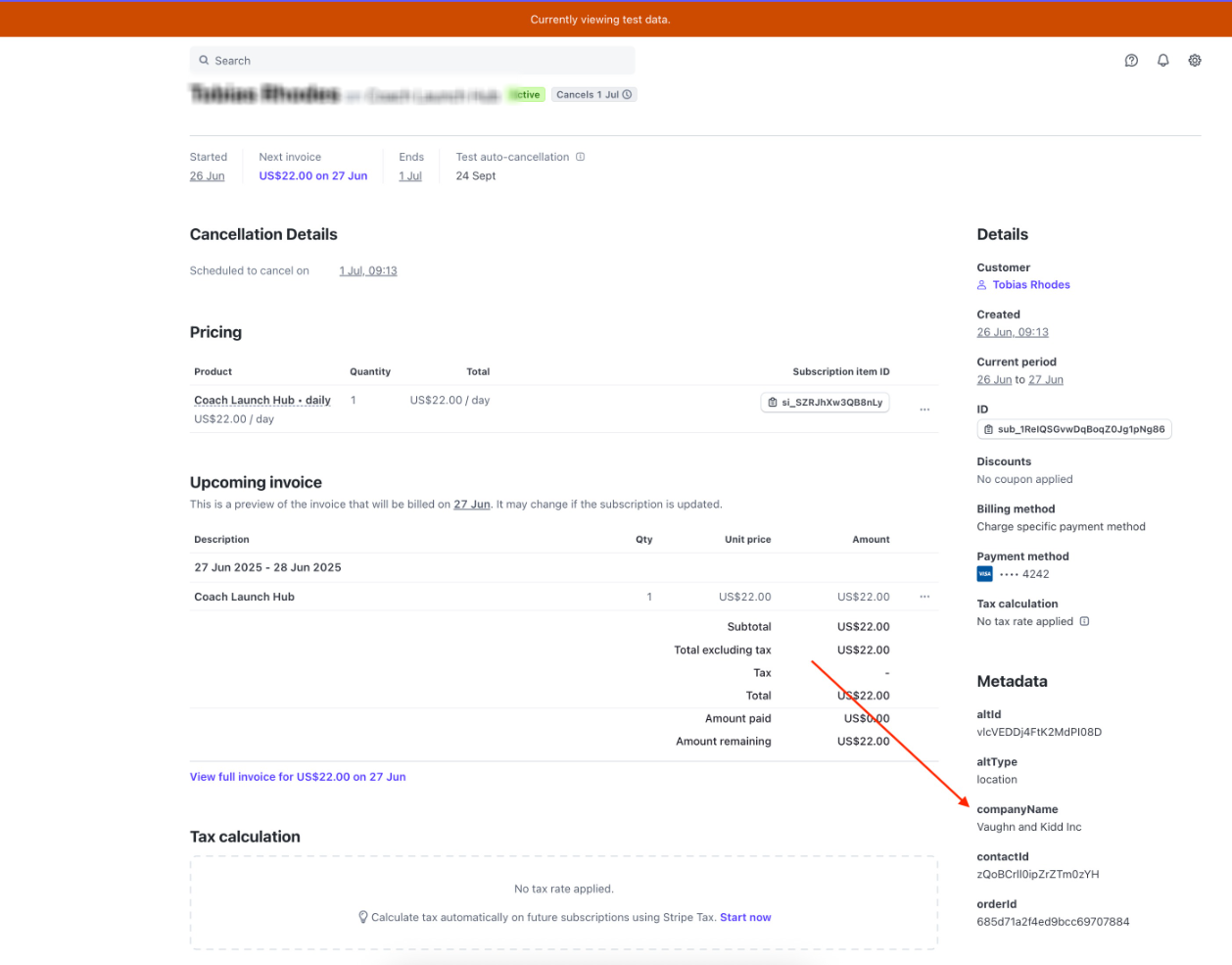Copy the subscription item ID si_SZRJhXw3QB8nLy
1232x965 pixels.
(825, 403)
